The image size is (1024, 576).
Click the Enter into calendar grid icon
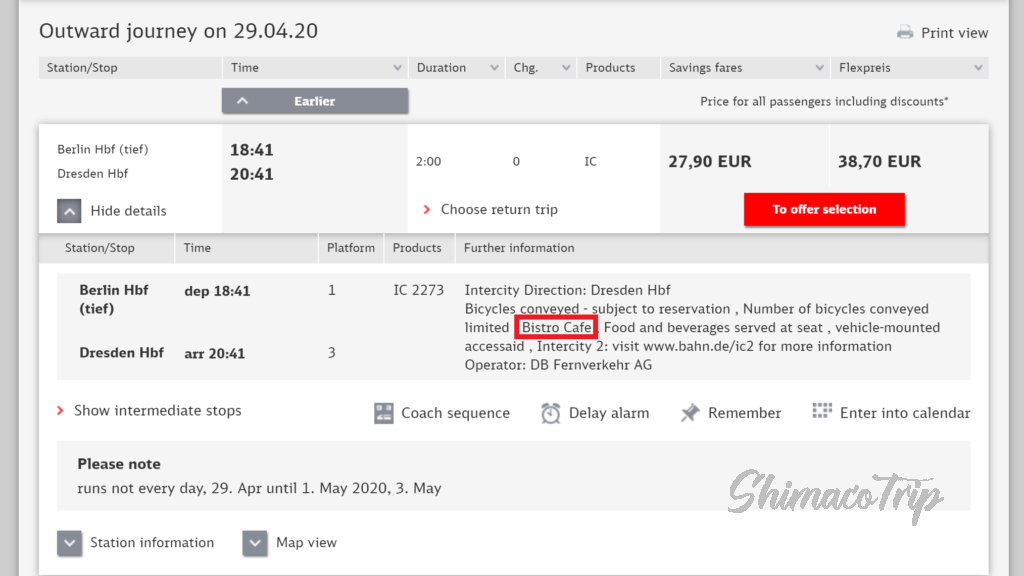[822, 412]
